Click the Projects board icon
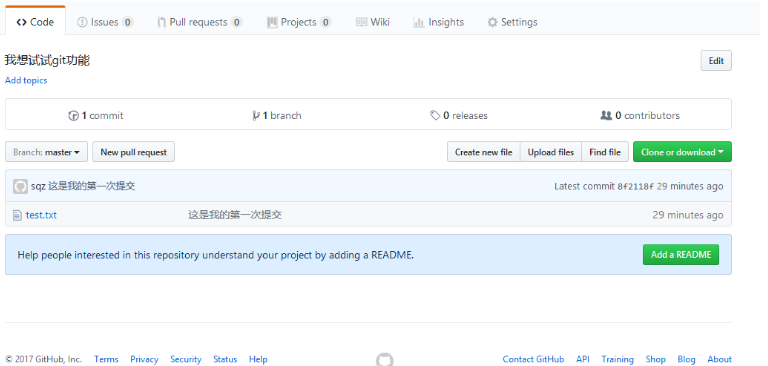This screenshot has width=768, height=366. point(272,22)
